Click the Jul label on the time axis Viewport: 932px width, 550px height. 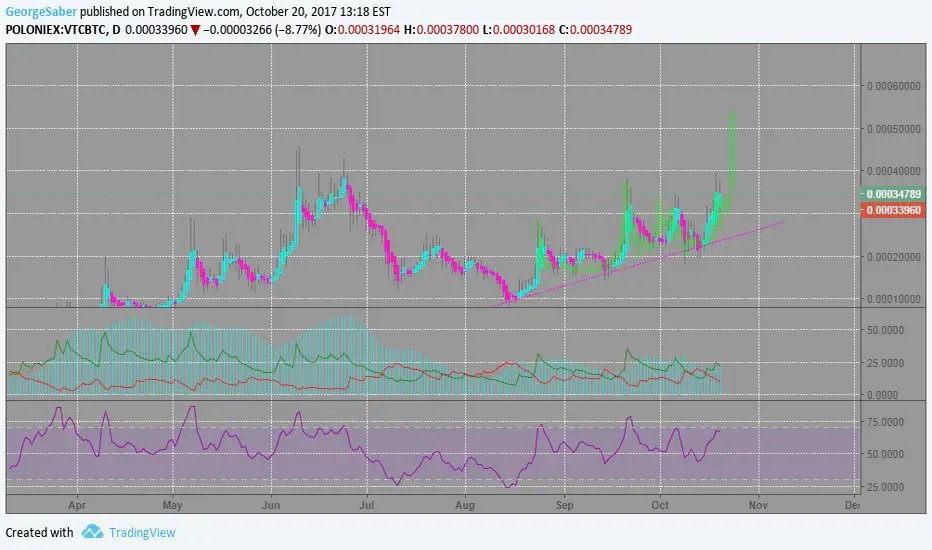pyautogui.click(x=367, y=505)
